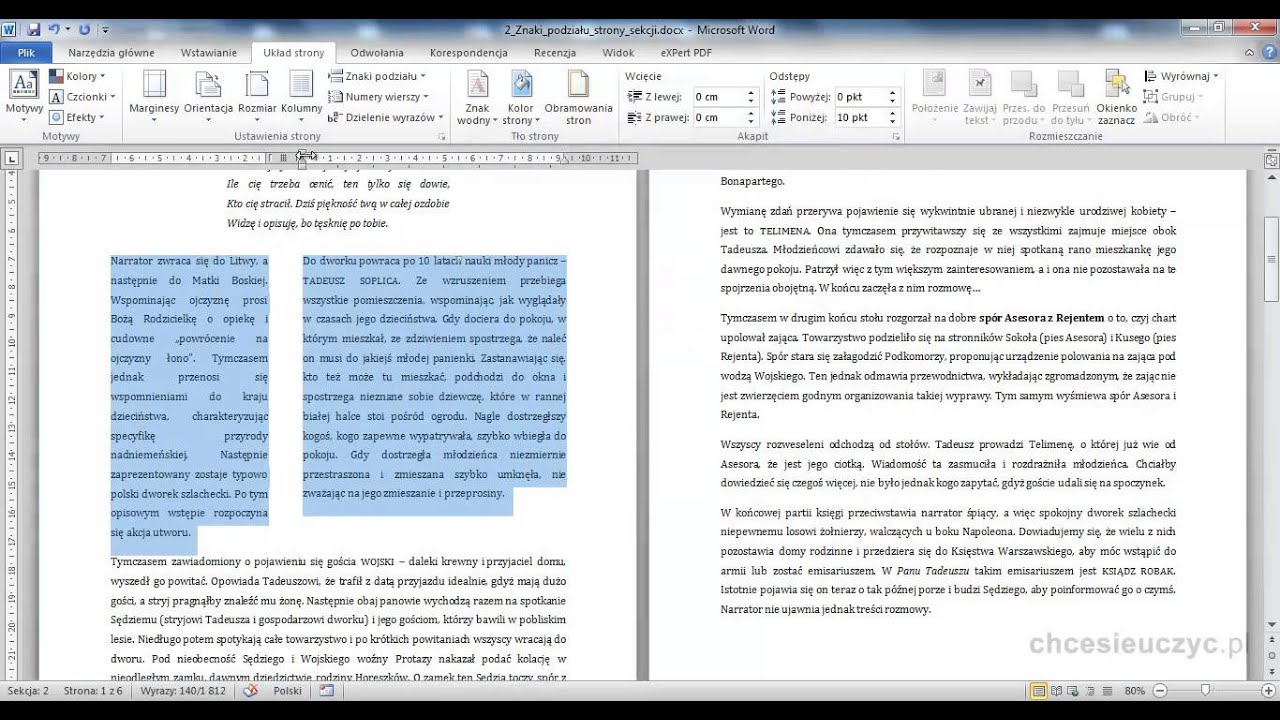Screen dimensions: 1280x720
Task: Open the Widok ribbon tab
Action: [x=618, y=53]
